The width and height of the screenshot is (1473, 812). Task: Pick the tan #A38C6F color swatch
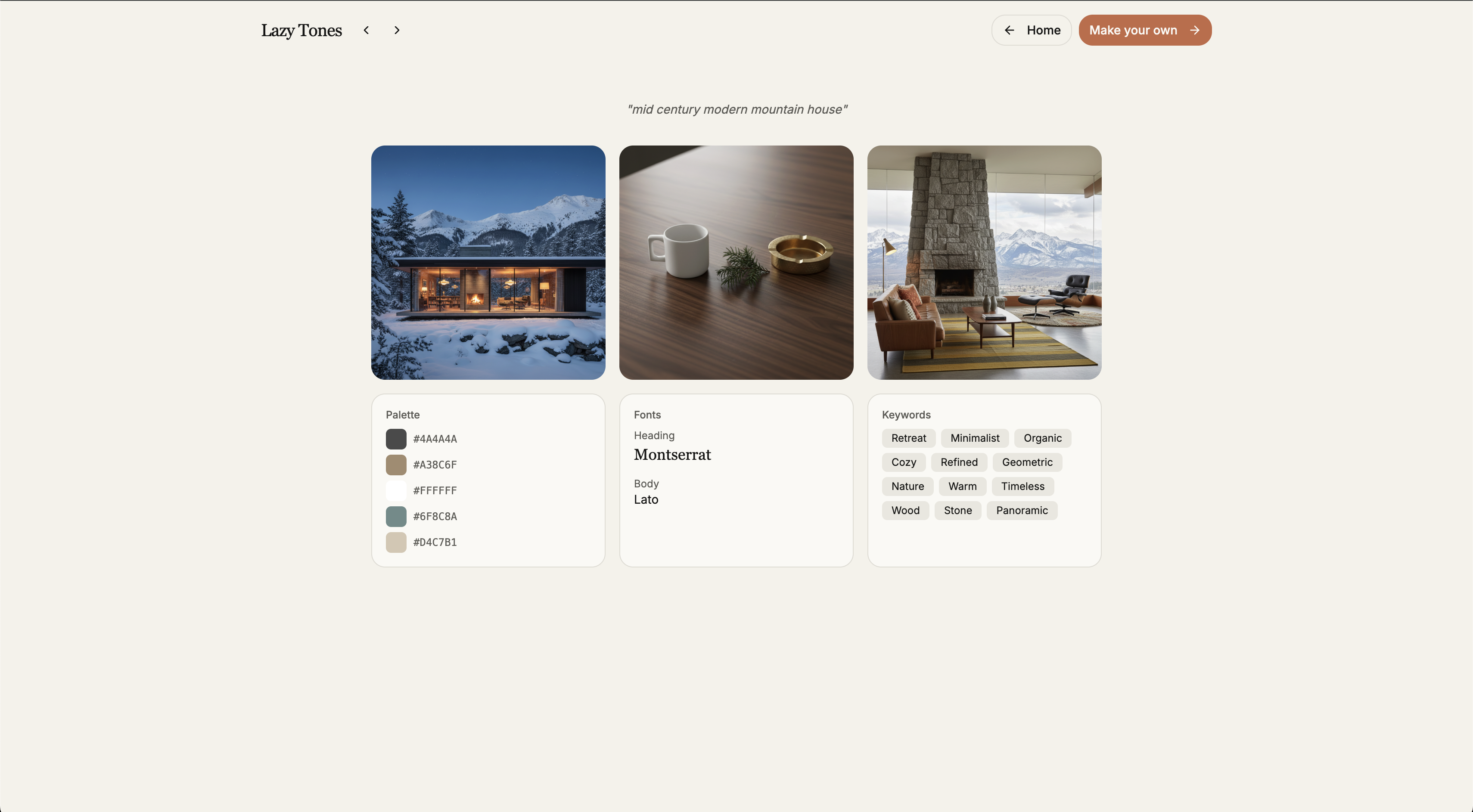tap(396, 465)
